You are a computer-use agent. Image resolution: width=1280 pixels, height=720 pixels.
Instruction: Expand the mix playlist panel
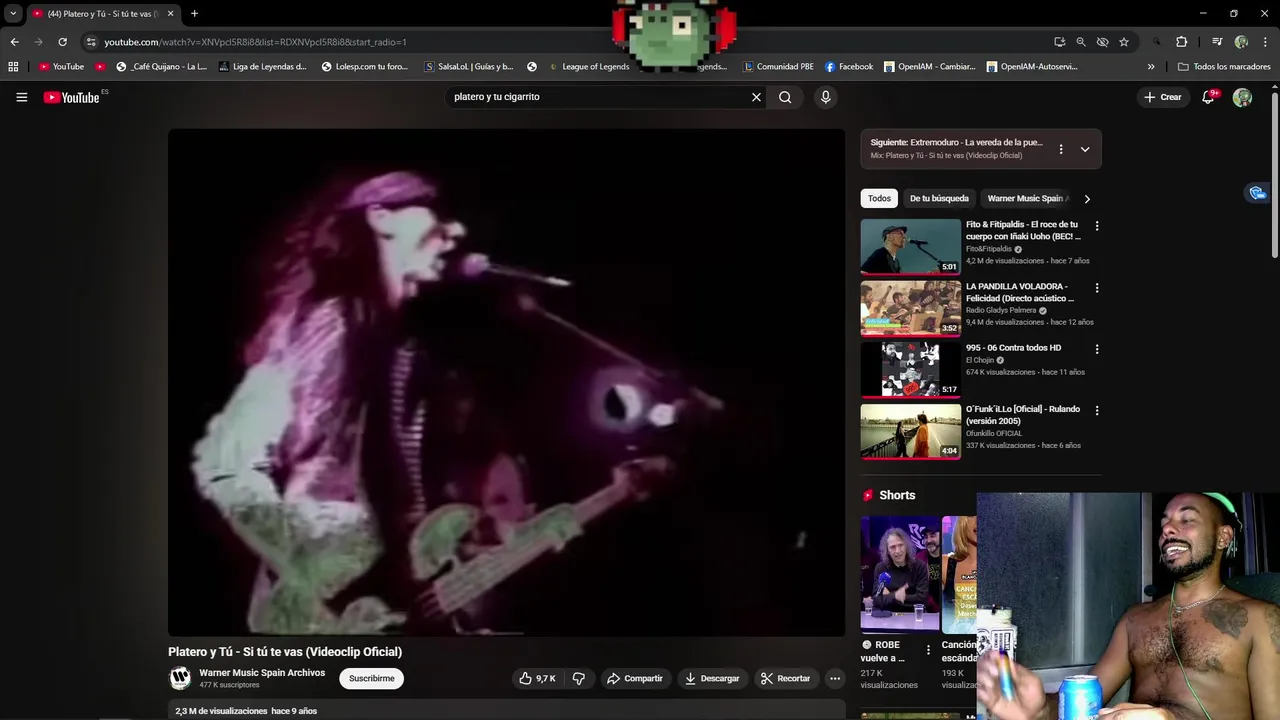pyautogui.click(x=1085, y=149)
